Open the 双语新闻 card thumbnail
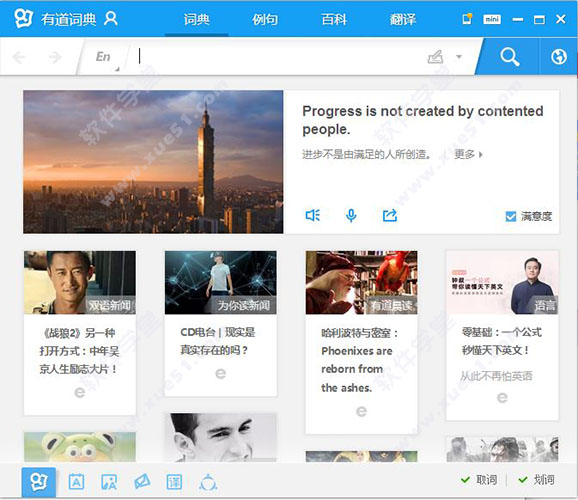This screenshot has height=500, width=578. [80, 282]
